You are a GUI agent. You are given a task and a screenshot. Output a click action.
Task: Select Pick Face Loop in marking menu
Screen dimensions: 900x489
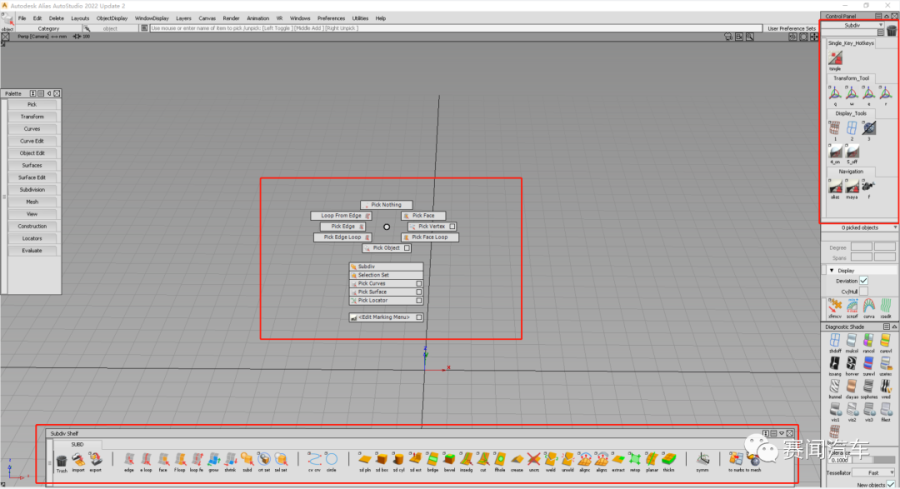tap(429, 238)
